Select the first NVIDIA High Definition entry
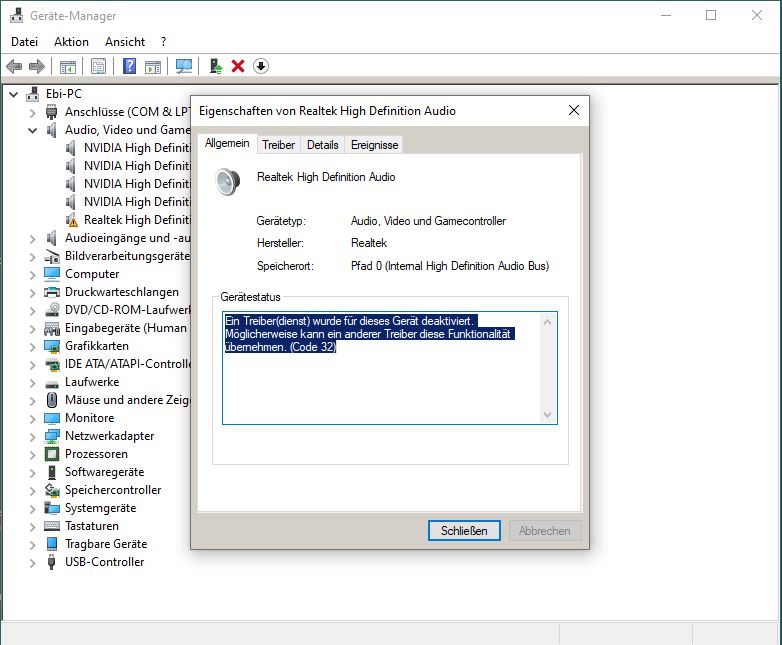 point(136,148)
